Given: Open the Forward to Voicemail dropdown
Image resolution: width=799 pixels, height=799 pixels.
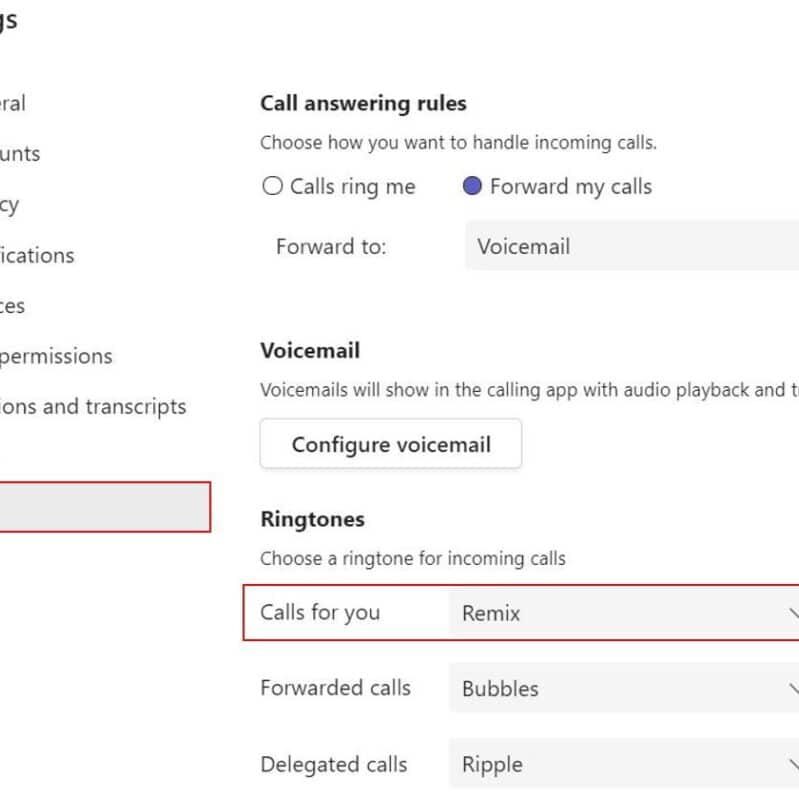Looking at the screenshot, I should click(x=632, y=246).
